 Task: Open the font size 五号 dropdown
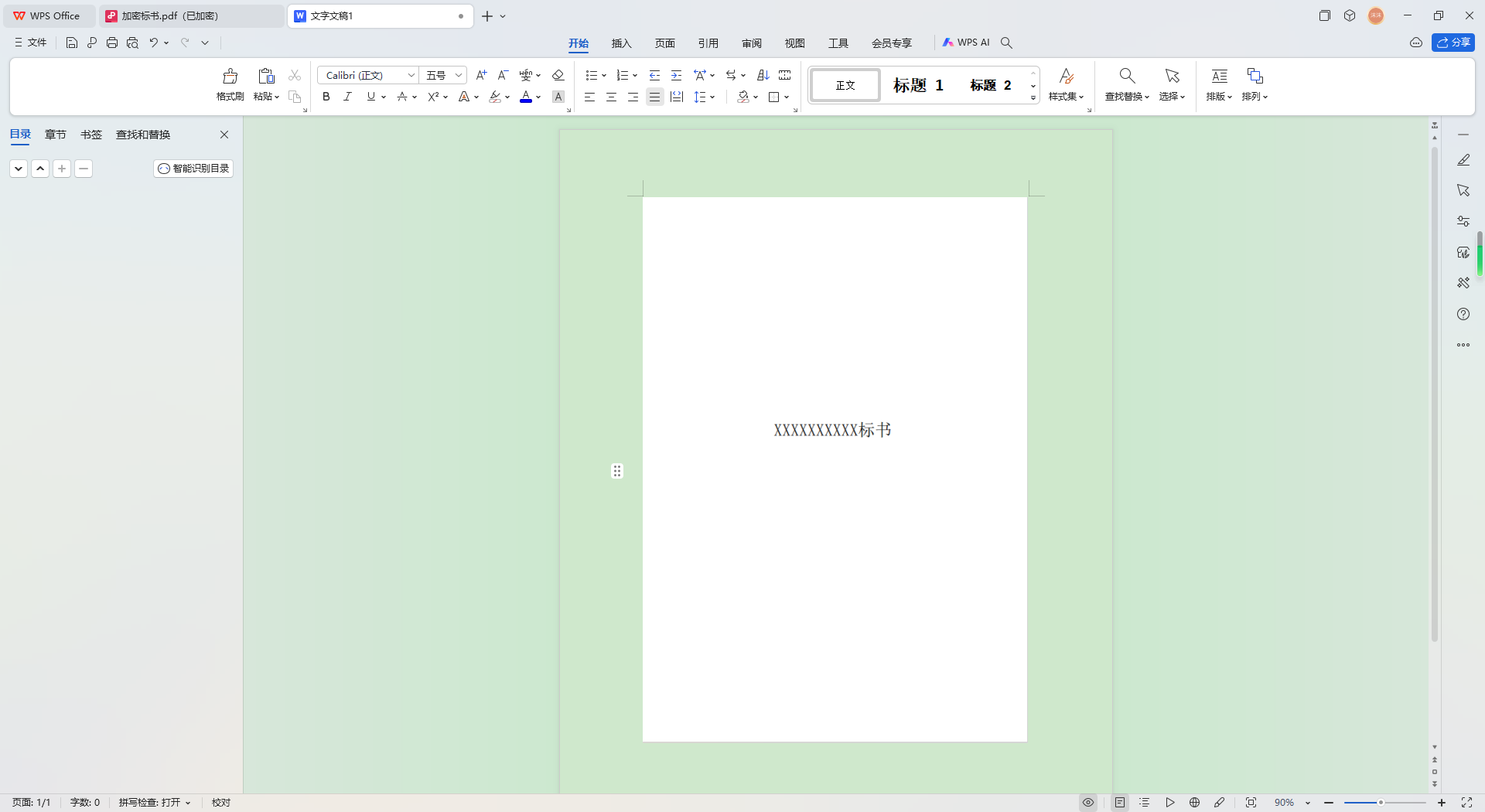pyautogui.click(x=458, y=75)
